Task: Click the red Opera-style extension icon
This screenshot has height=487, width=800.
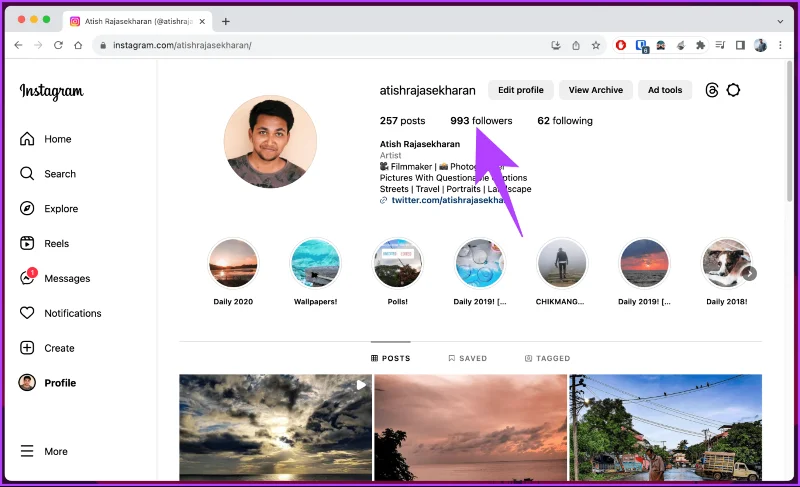Action: pyautogui.click(x=621, y=45)
